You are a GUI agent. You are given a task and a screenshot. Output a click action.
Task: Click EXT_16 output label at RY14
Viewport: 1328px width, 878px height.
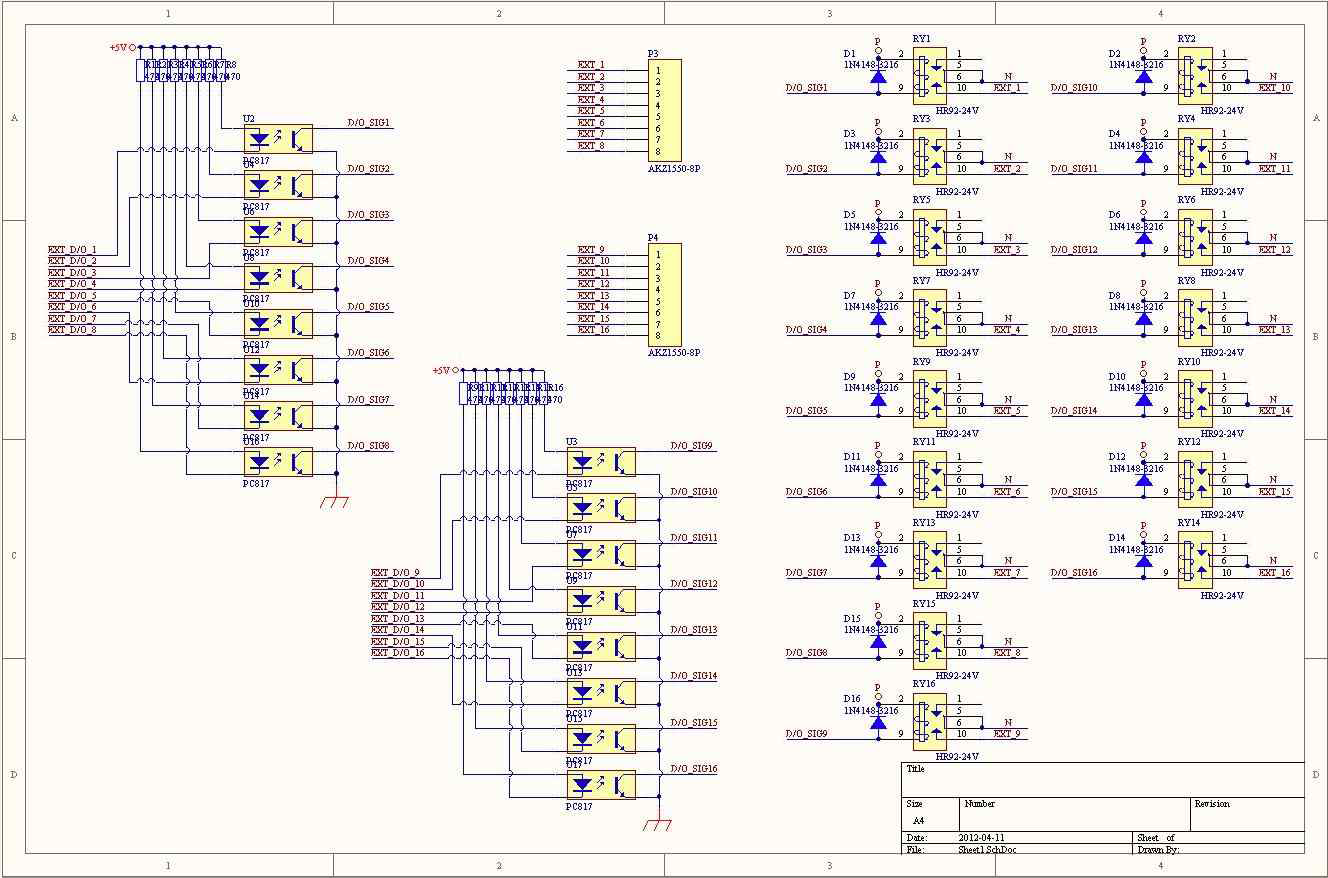1275,573
